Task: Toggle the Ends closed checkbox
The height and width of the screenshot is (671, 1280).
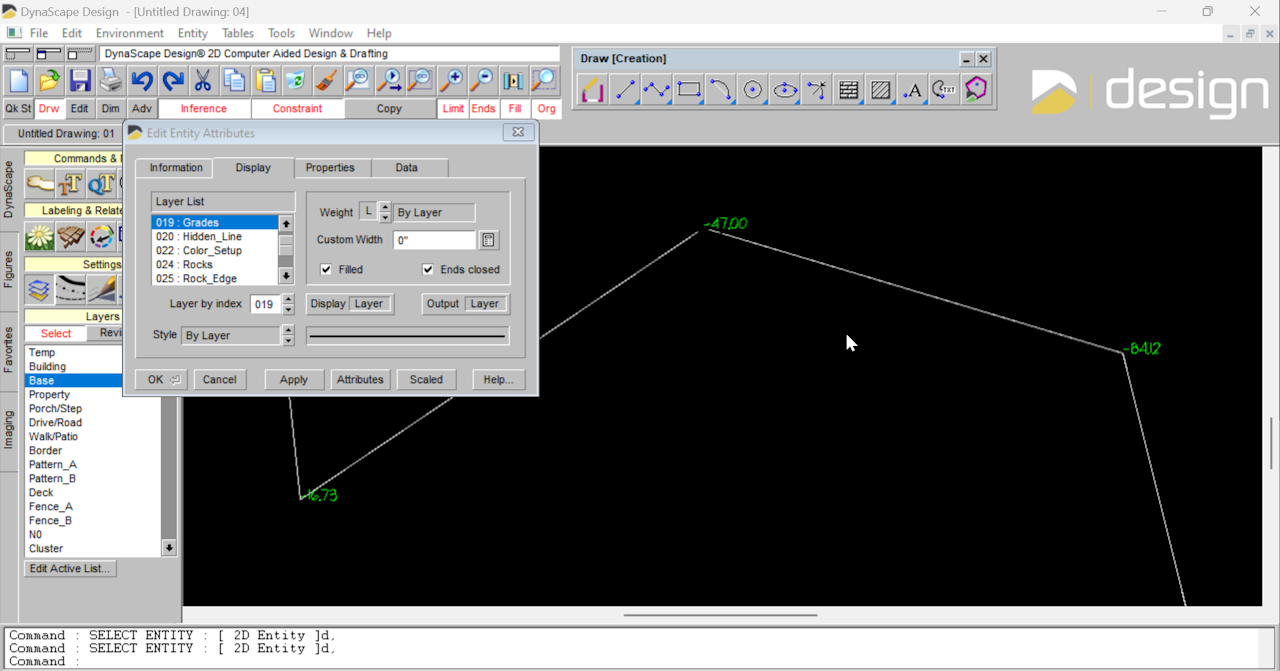Action: pyautogui.click(x=428, y=270)
